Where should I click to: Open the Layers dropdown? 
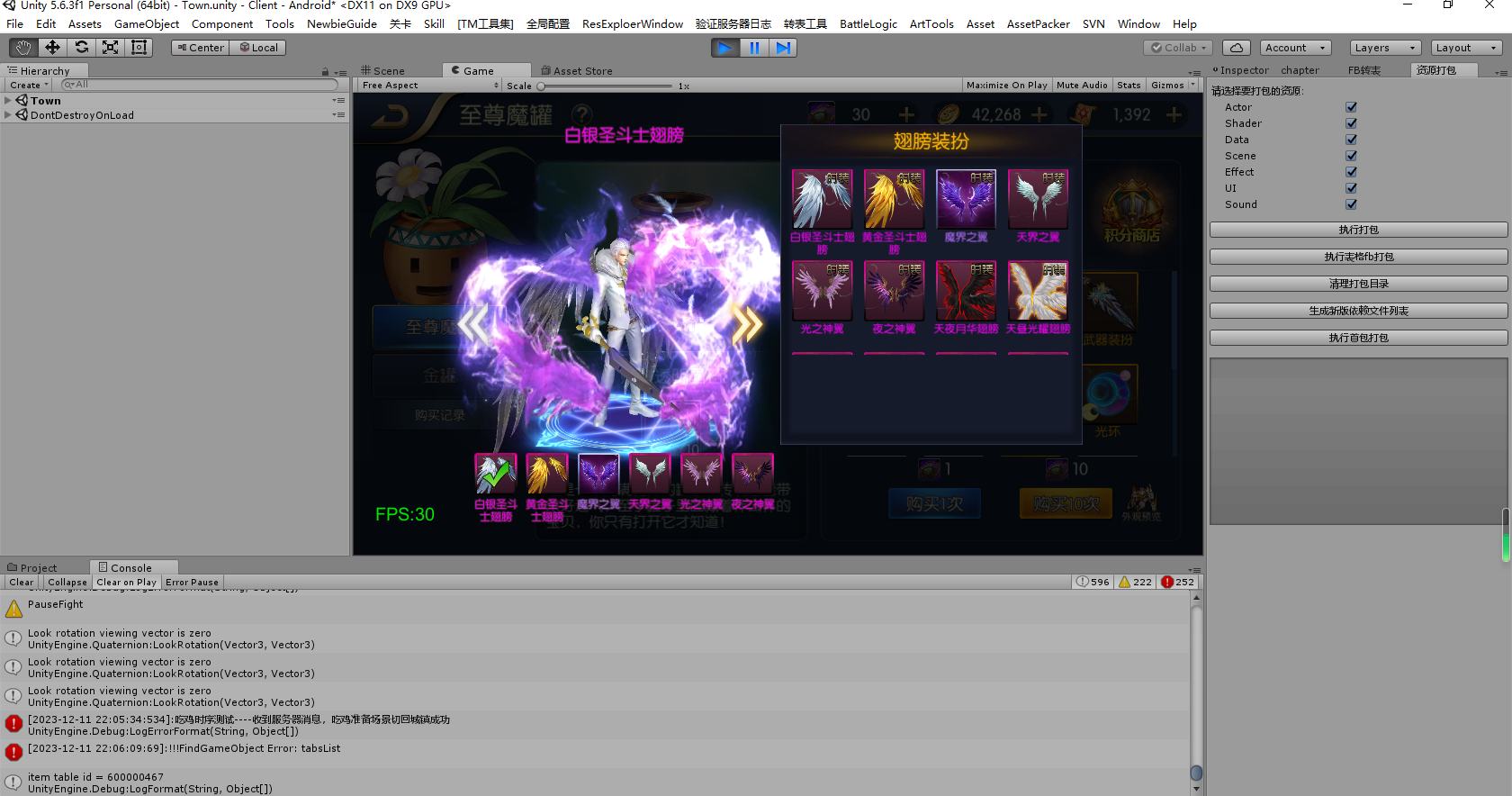[x=1384, y=48]
